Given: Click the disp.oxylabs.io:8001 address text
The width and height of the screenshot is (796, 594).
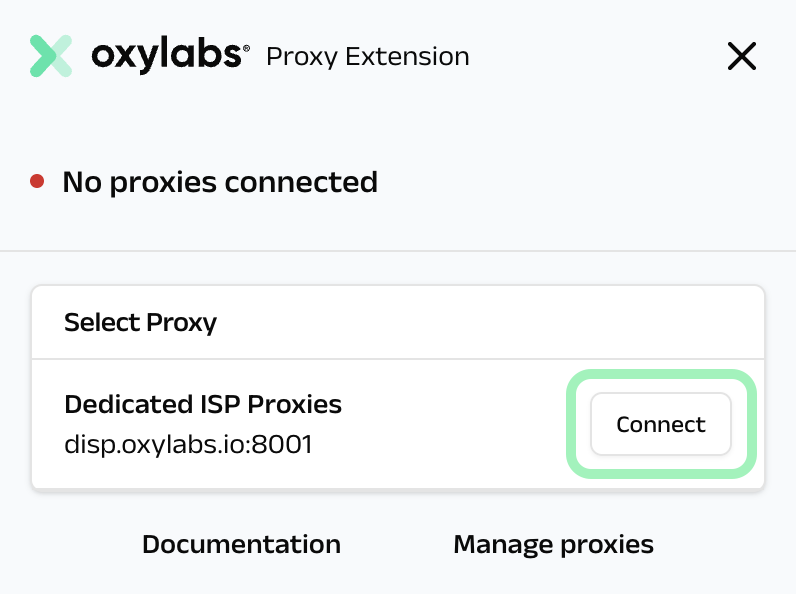Looking at the screenshot, I should (188, 444).
